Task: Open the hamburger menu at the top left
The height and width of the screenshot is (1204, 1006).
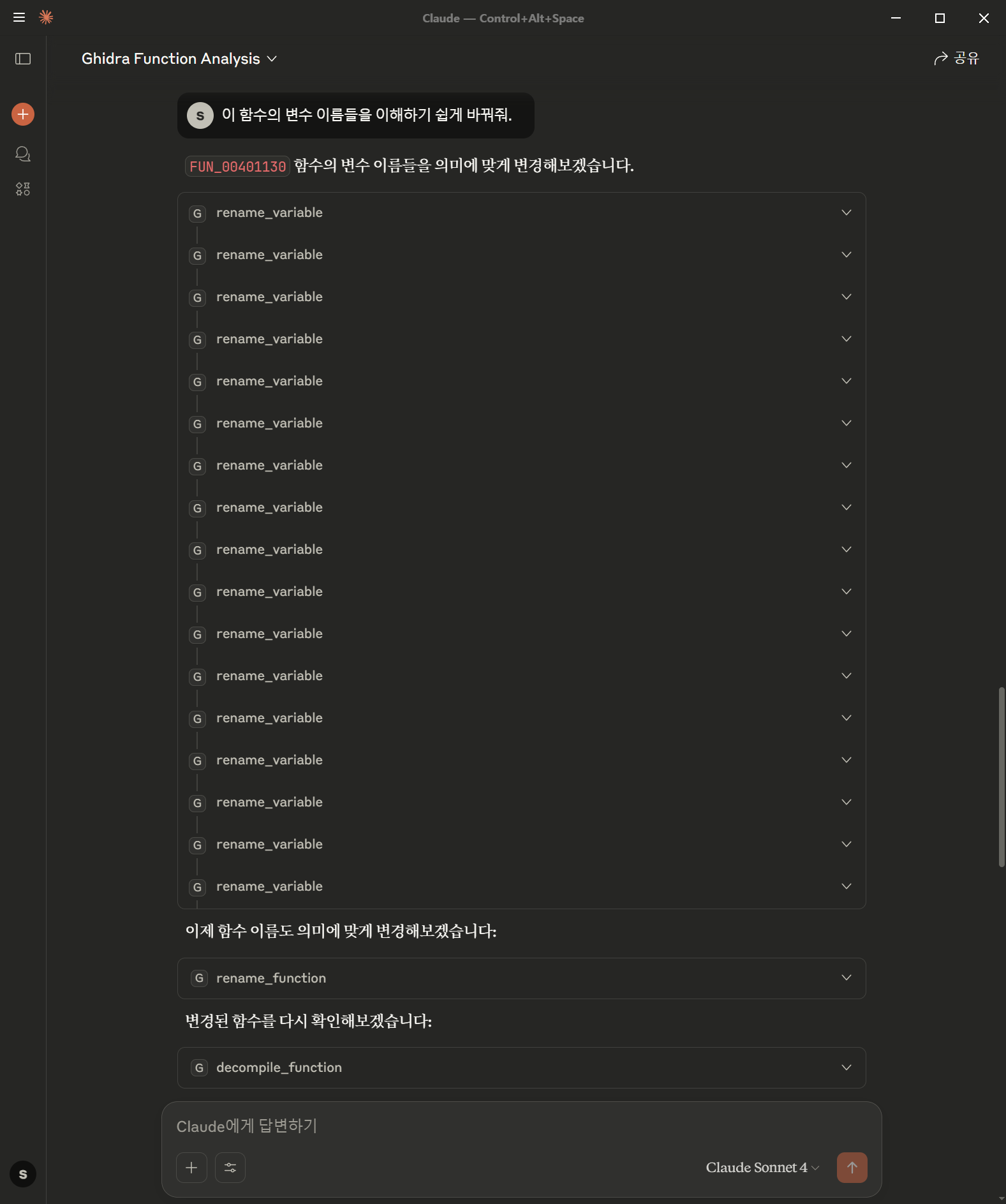Action: pos(19,17)
